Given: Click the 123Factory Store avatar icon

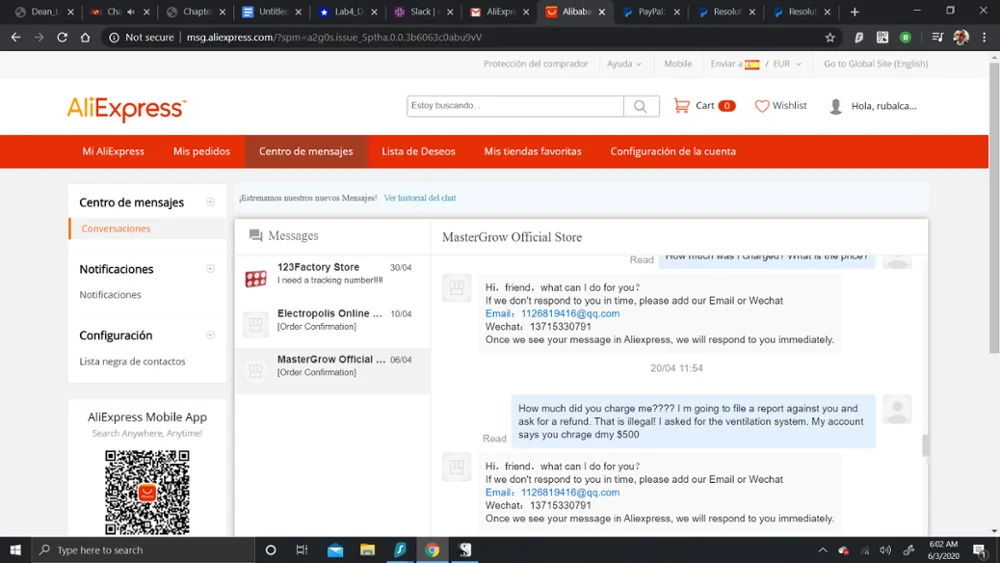Looking at the screenshot, I should point(256,278).
